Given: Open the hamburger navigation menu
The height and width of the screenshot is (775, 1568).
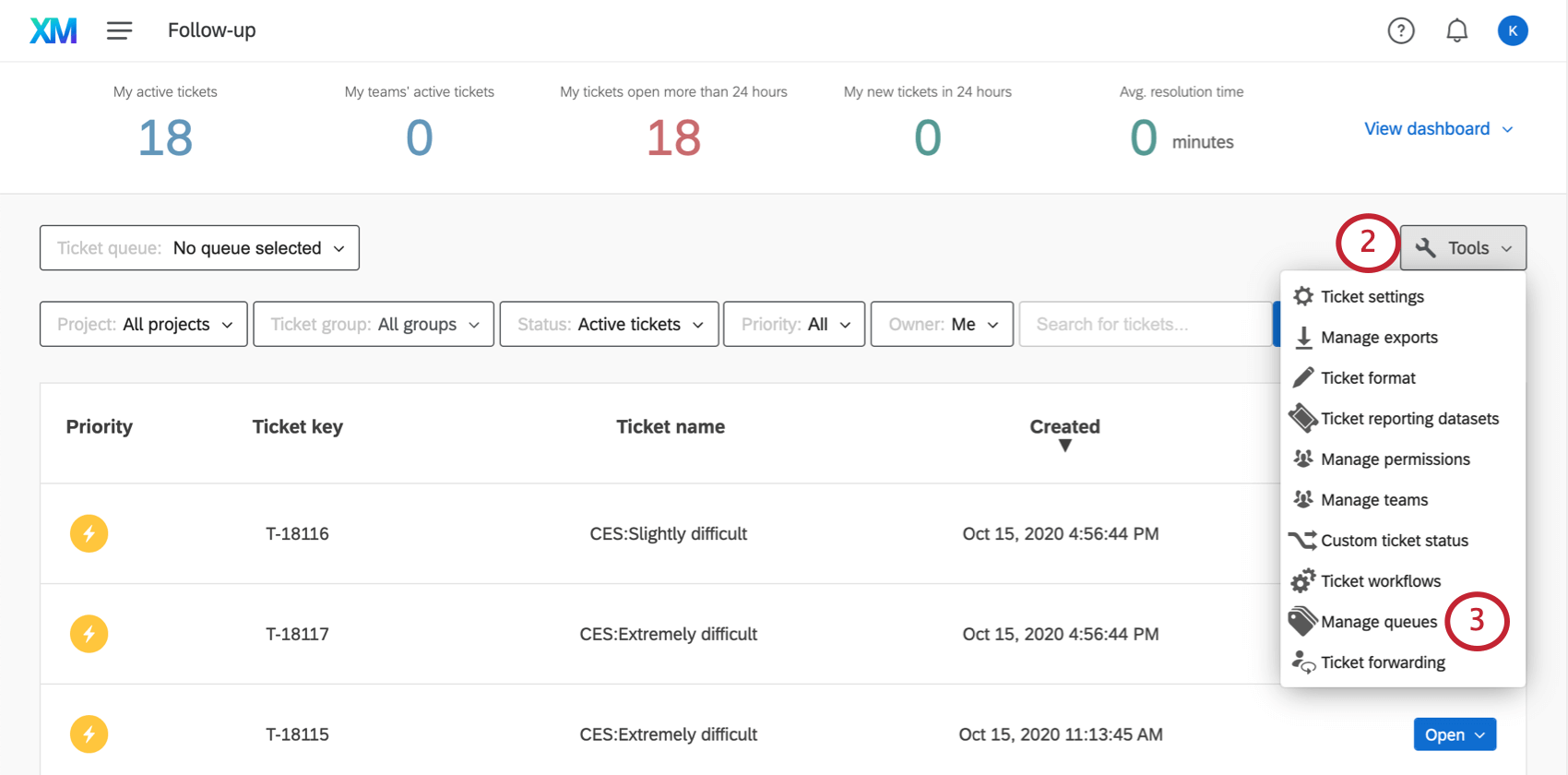Looking at the screenshot, I should (119, 30).
